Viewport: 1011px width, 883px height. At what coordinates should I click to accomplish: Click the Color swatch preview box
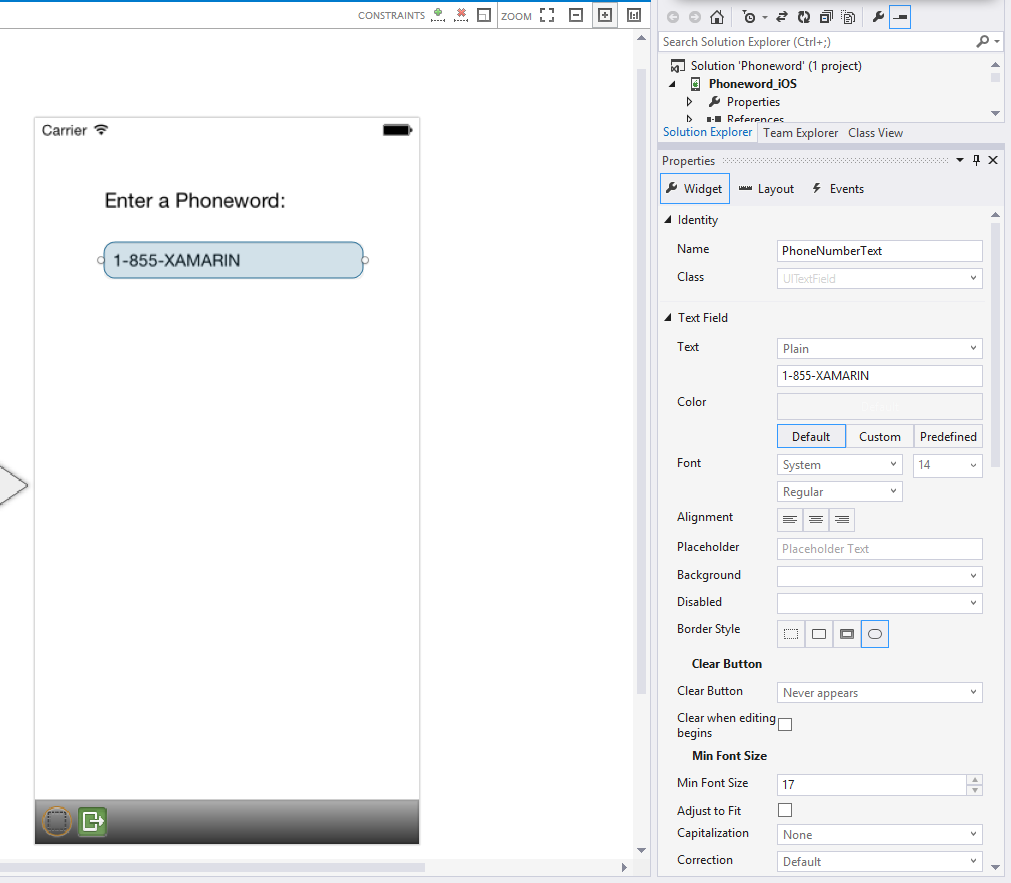[x=880, y=406]
